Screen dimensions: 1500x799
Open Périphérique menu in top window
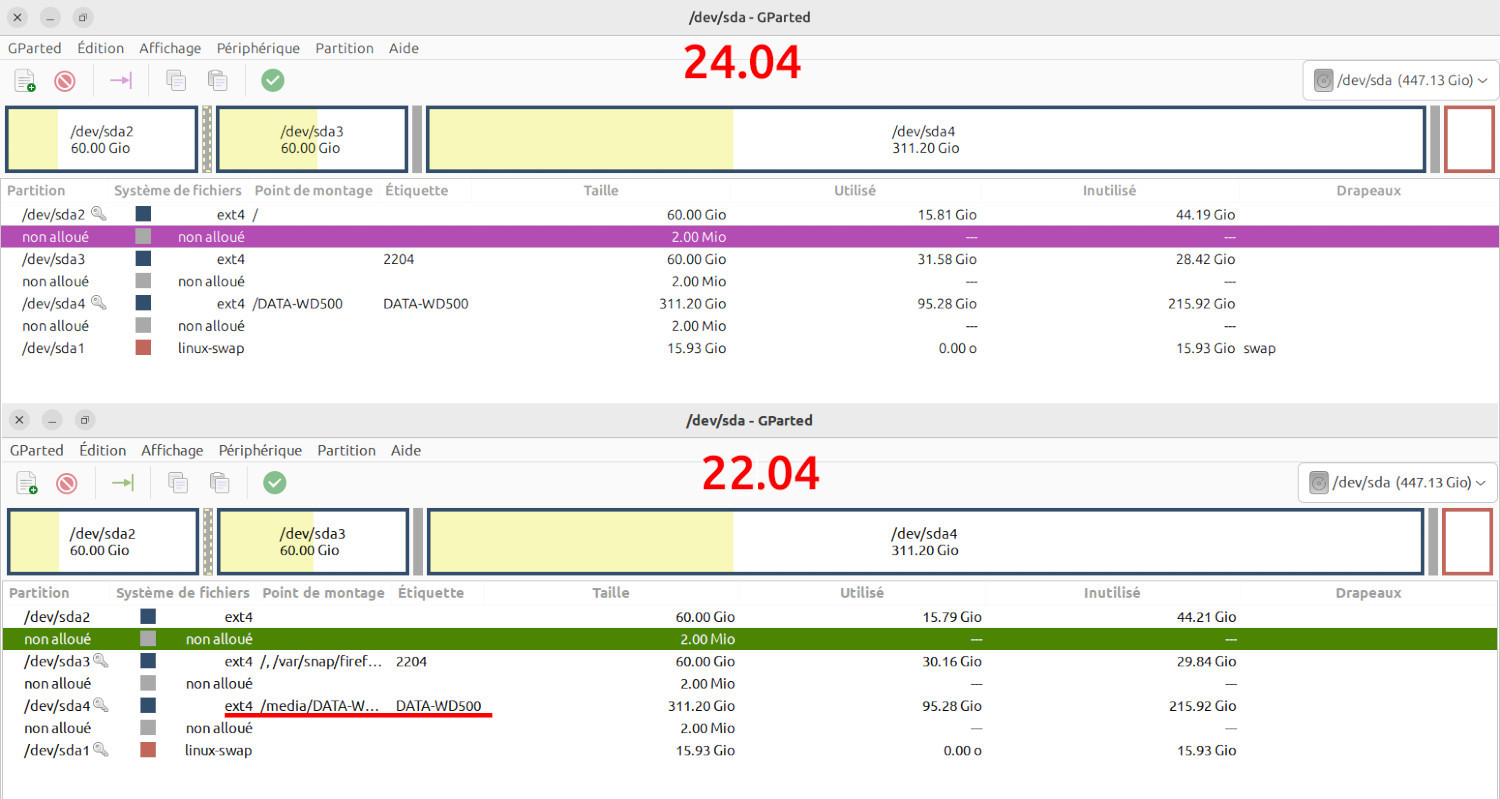point(258,48)
